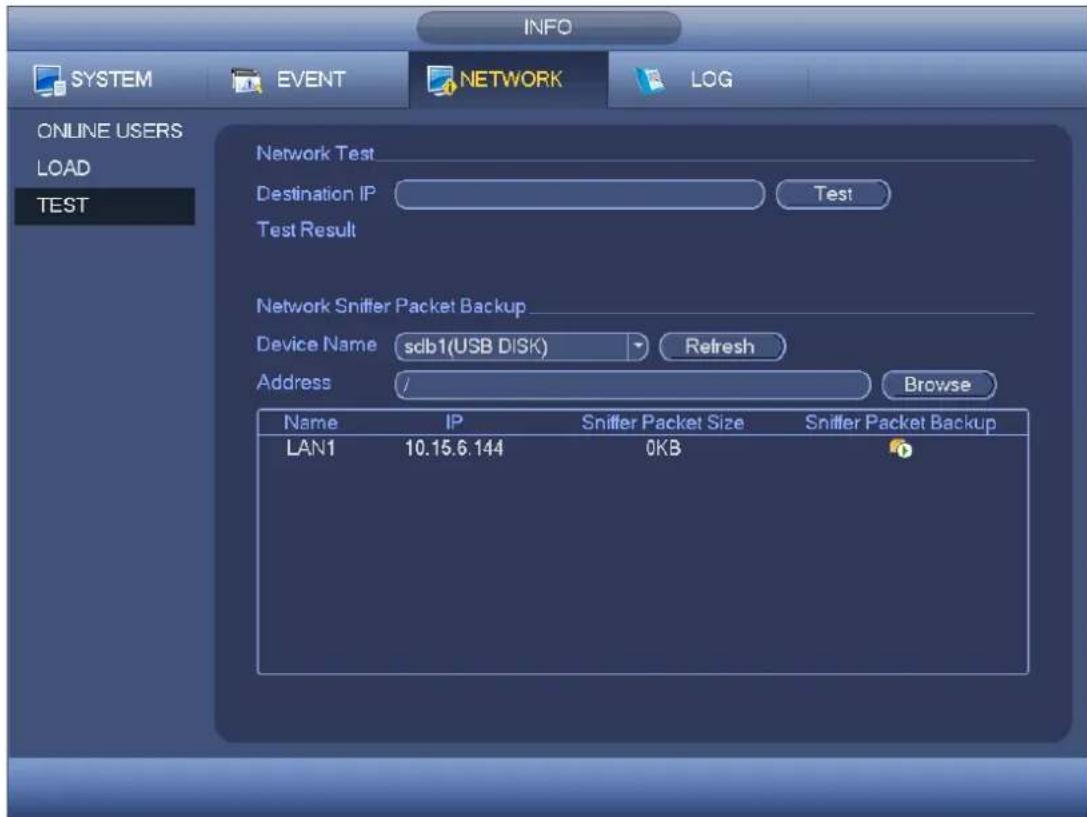Click the Network Sniffer Packet Backup heading
Viewport: 1087px width, 817px height.
click(391, 306)
